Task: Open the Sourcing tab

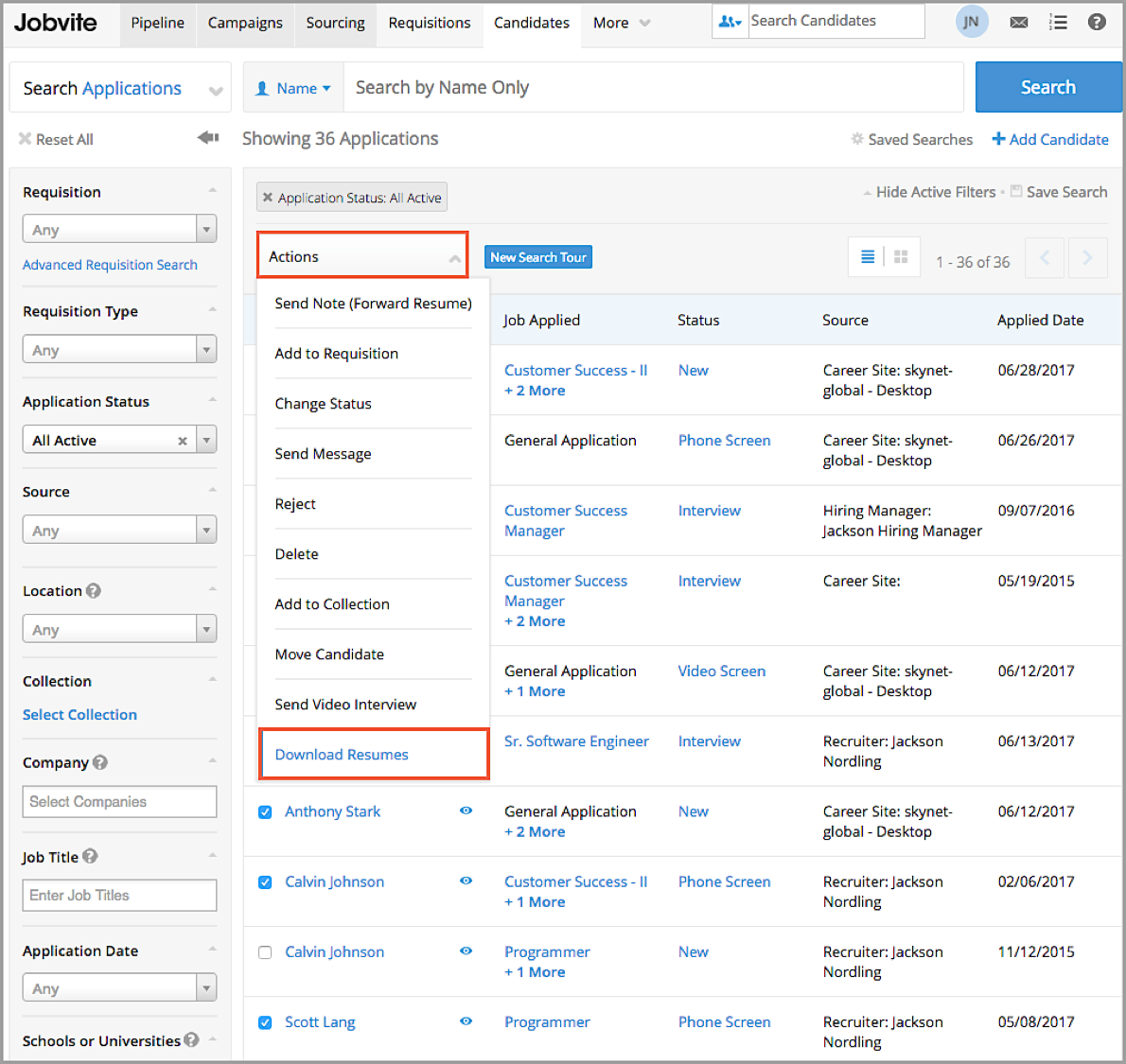Action: 335,23
